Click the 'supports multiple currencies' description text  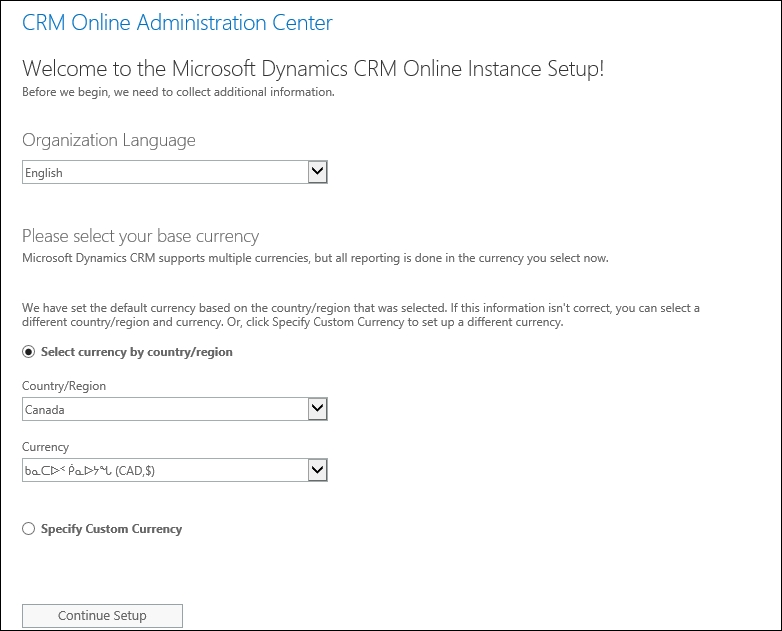point(315,258)
